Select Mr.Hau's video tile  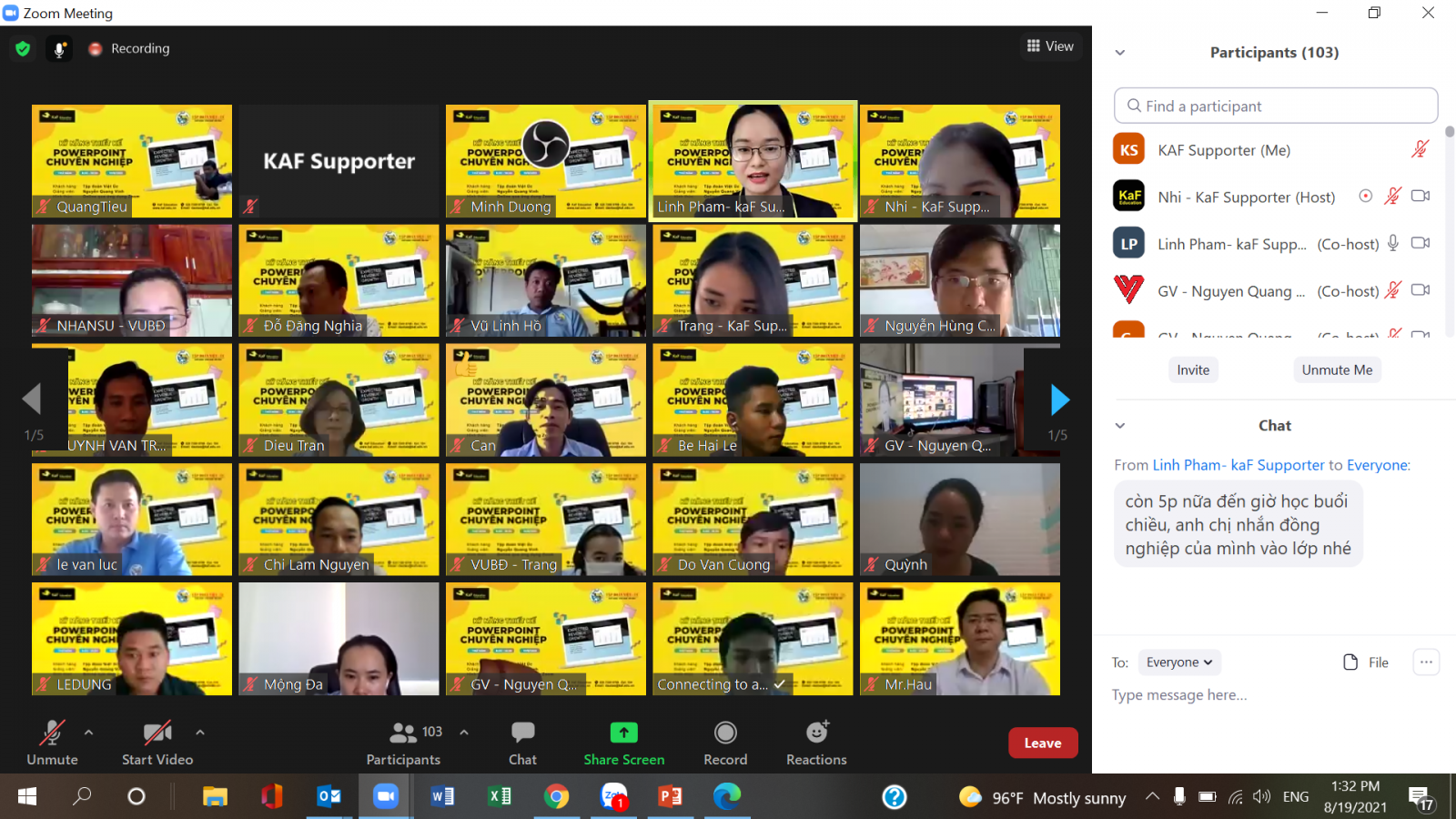(x=960, y=639)
